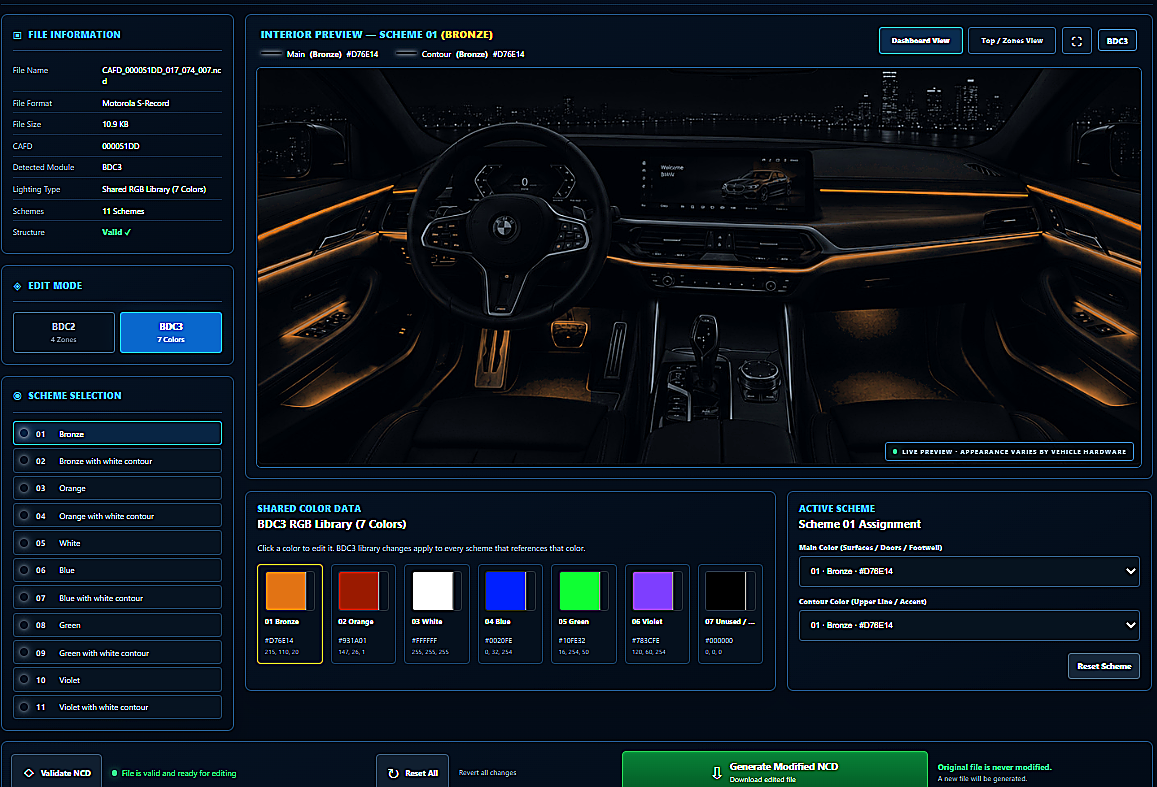
Task: Click the 'Valid ✓' structure status
Action: click(x=117, y=232)
